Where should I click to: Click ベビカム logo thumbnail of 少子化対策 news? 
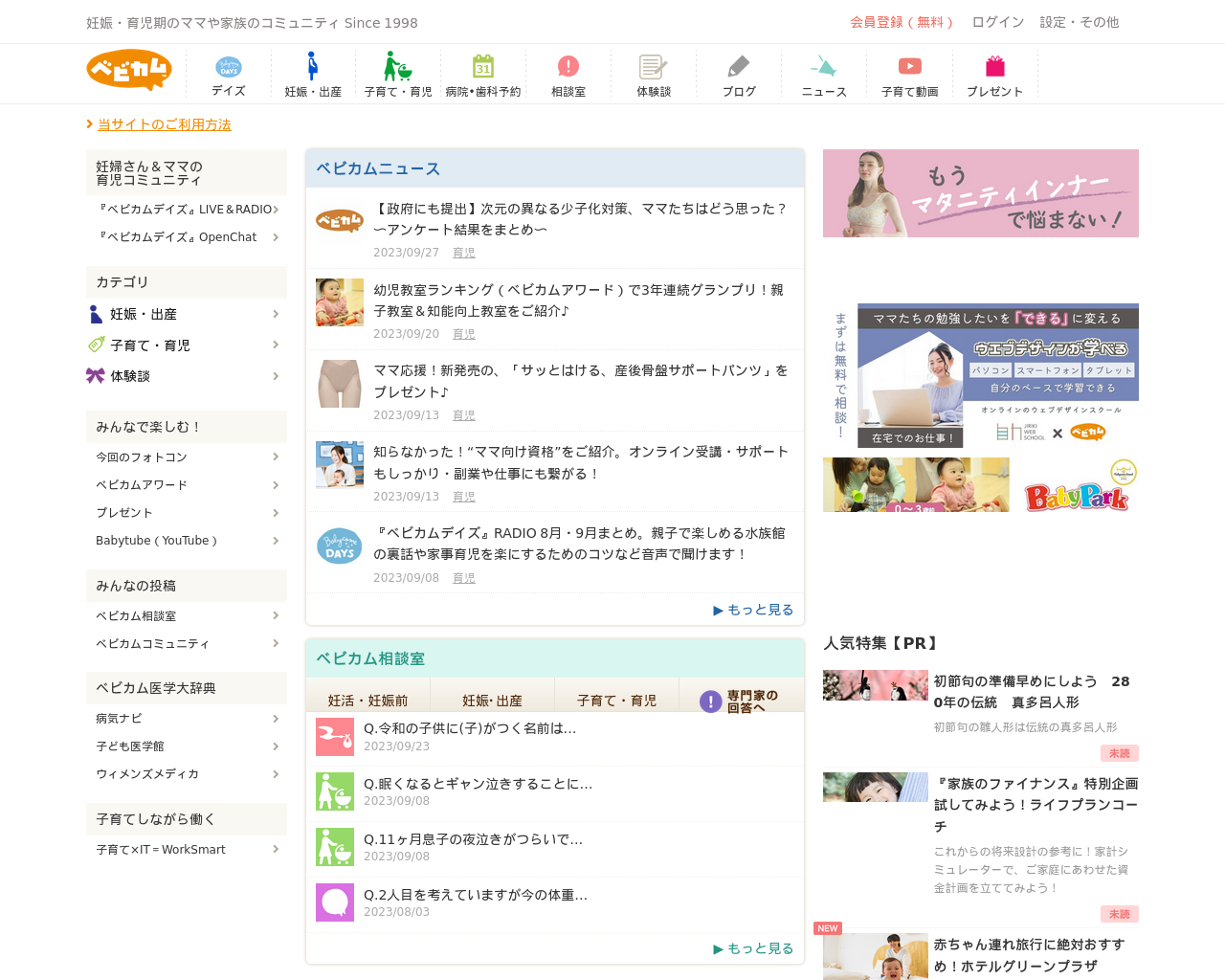click(340, 221)
